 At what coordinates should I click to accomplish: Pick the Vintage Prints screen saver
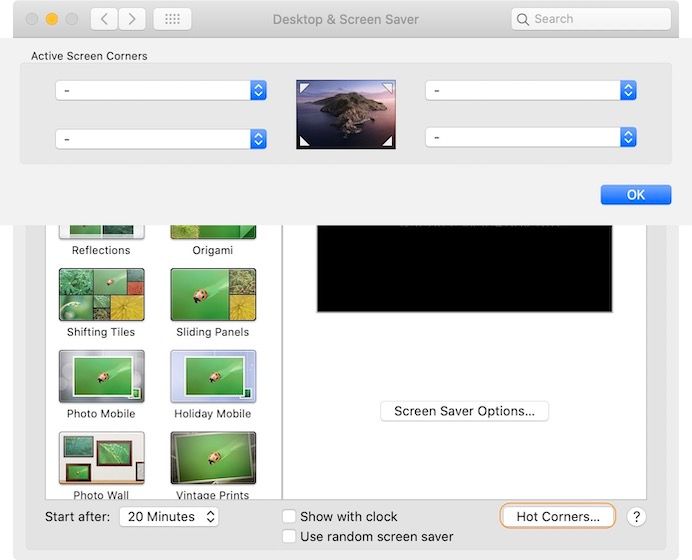click(x=212, y=458)
